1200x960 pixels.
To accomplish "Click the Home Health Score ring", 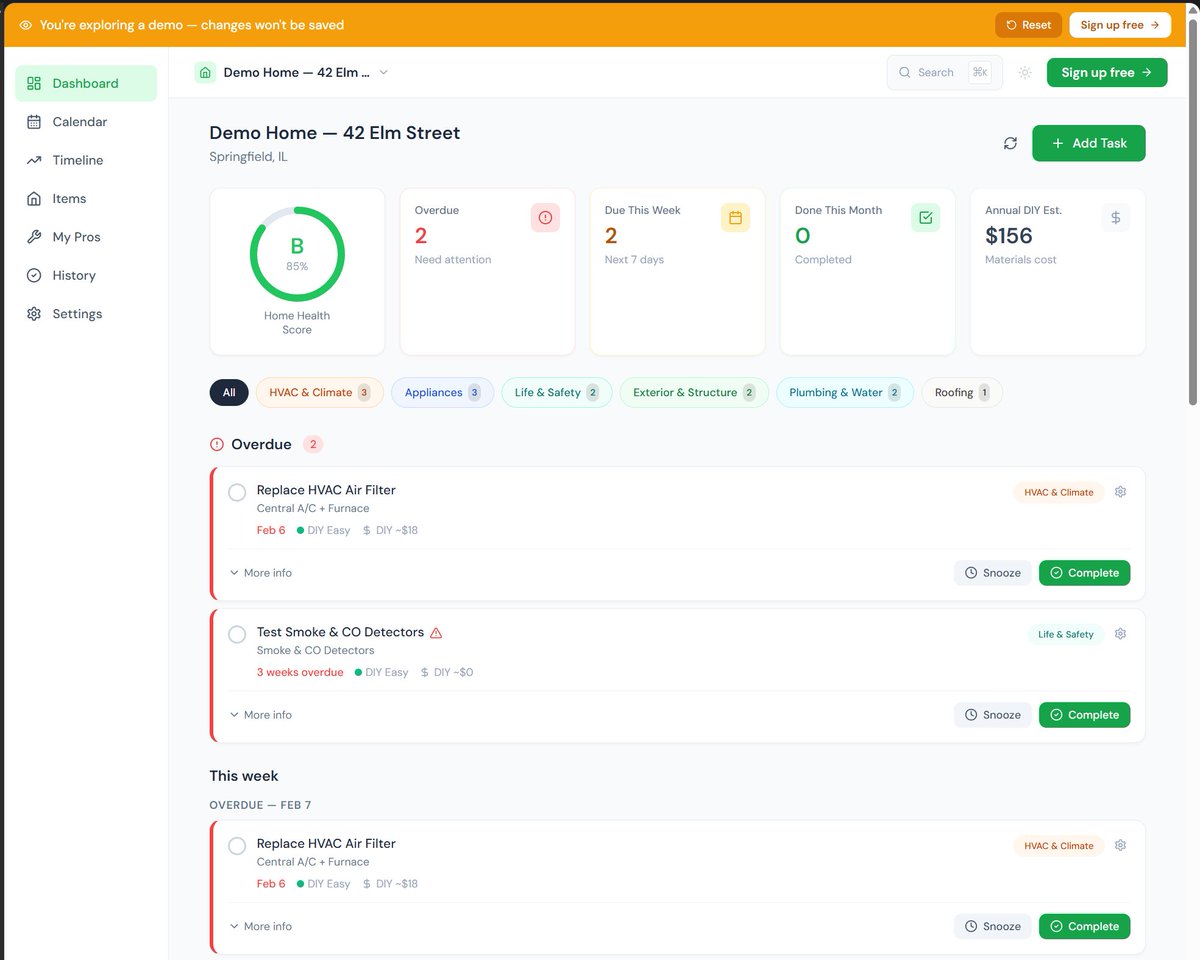I will tap(297, 254).
